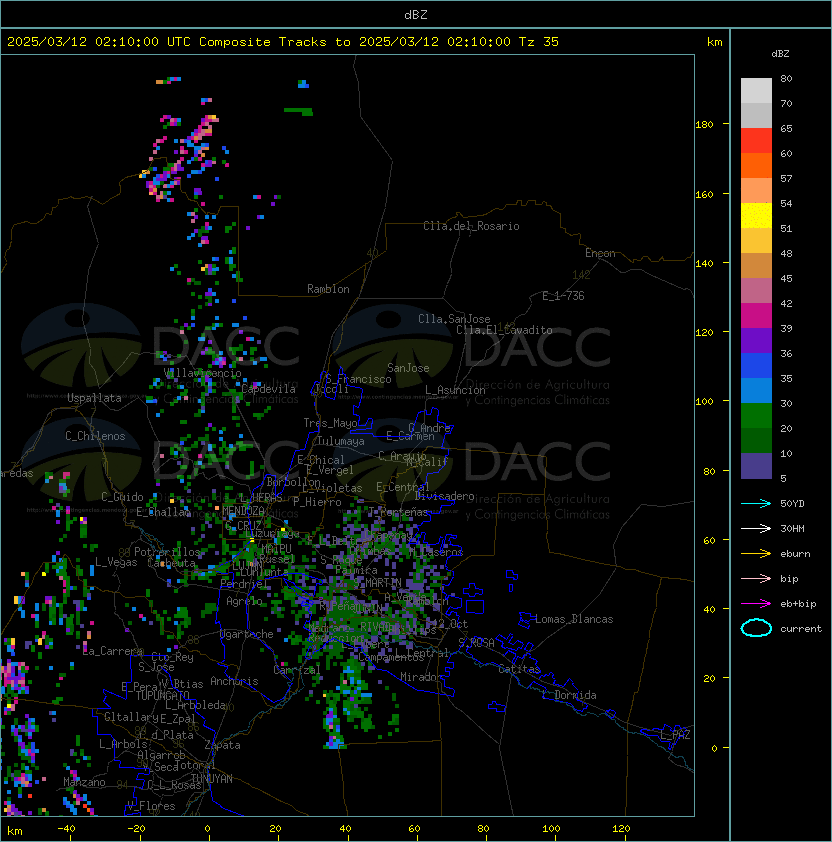The height and width of the screenshot is (842, 832).
Task: Select the green 30-20 dBZ color swatch
Action: click(x=756, y=416)
